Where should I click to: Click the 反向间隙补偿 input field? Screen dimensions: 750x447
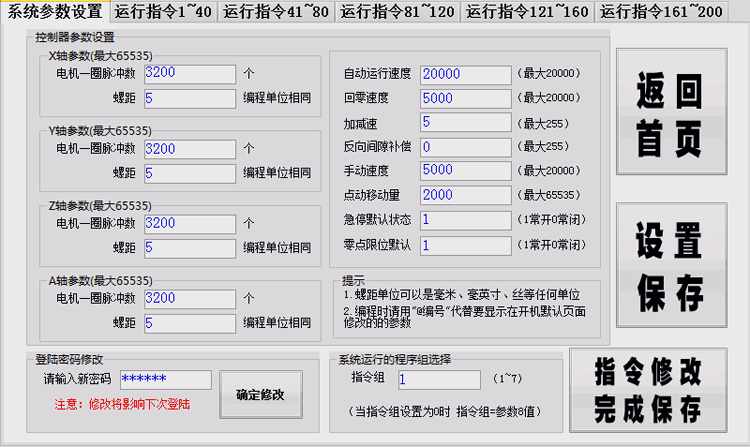click(x=466, y=146)
